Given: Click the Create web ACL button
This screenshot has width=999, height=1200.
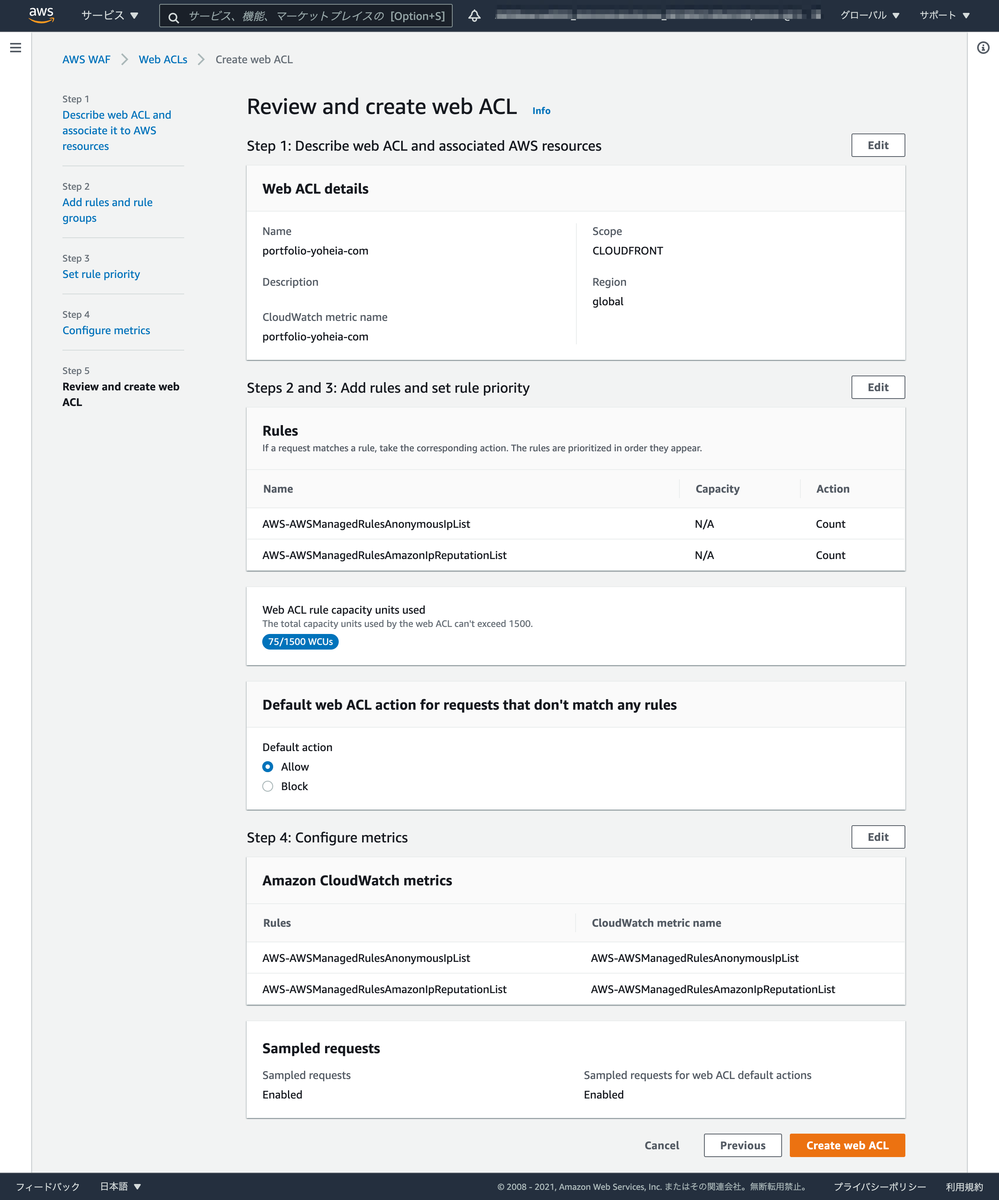Looking at the screenshot, I should 847,1145.
